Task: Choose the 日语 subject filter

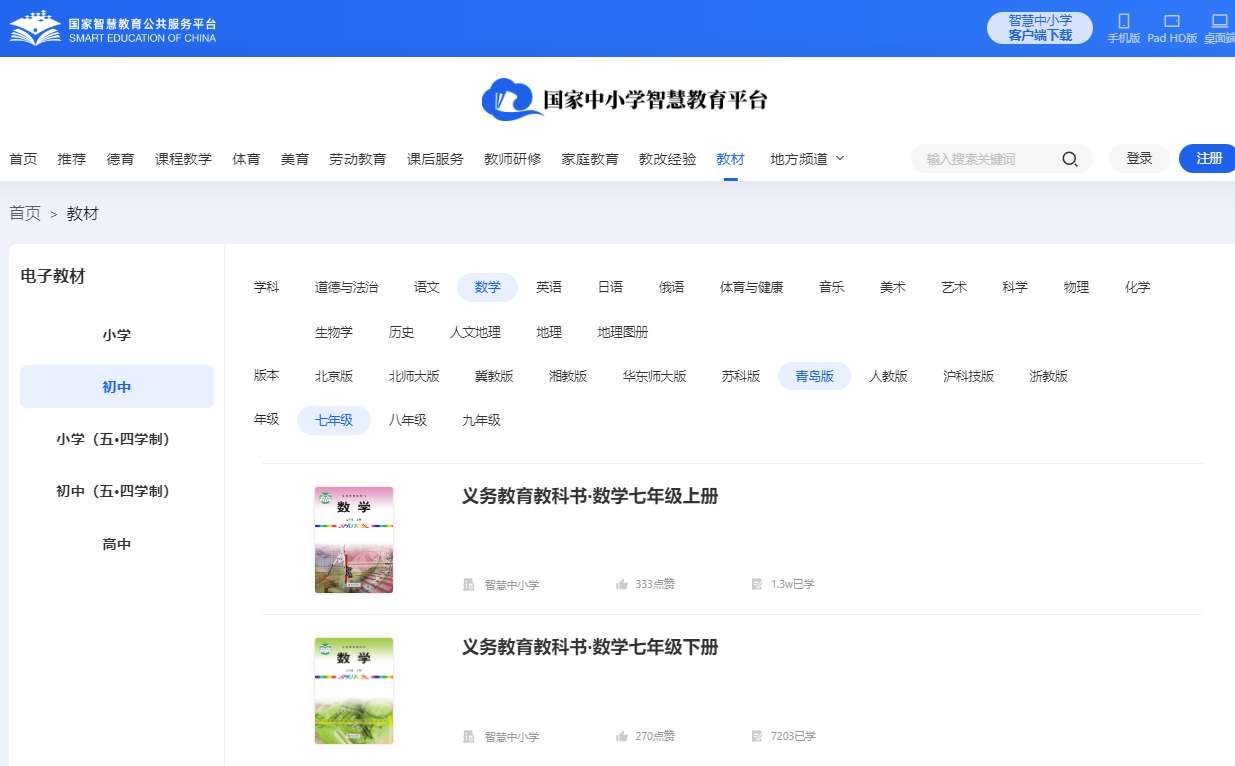Action: (610, 287)
